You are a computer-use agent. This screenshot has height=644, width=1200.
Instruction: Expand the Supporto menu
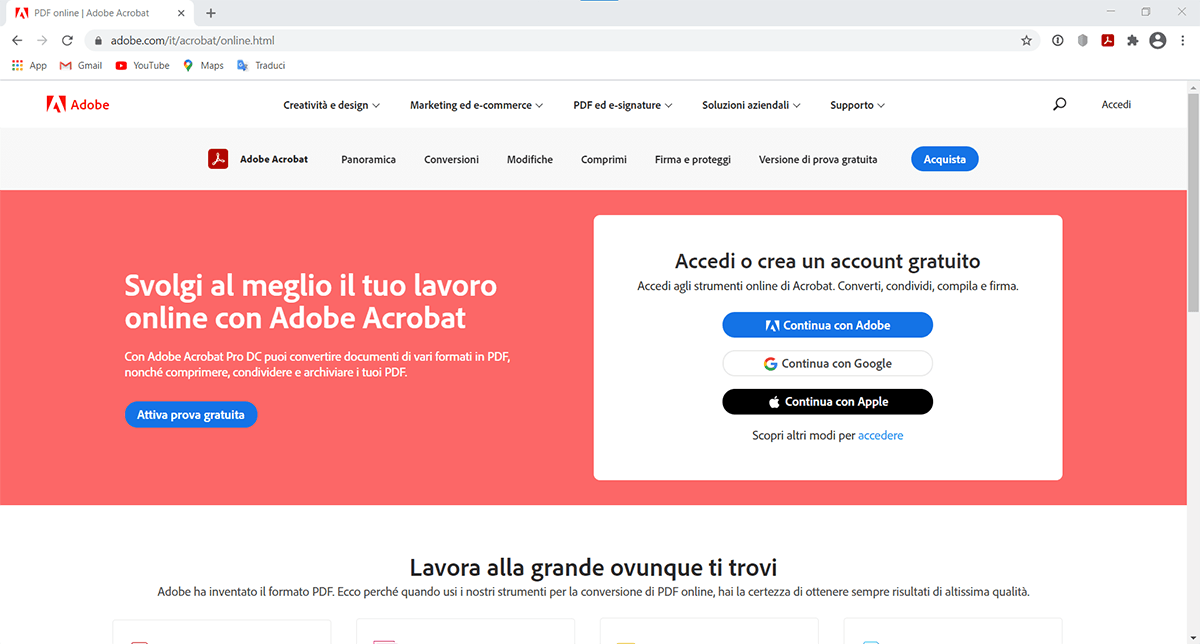coord(857,105)
